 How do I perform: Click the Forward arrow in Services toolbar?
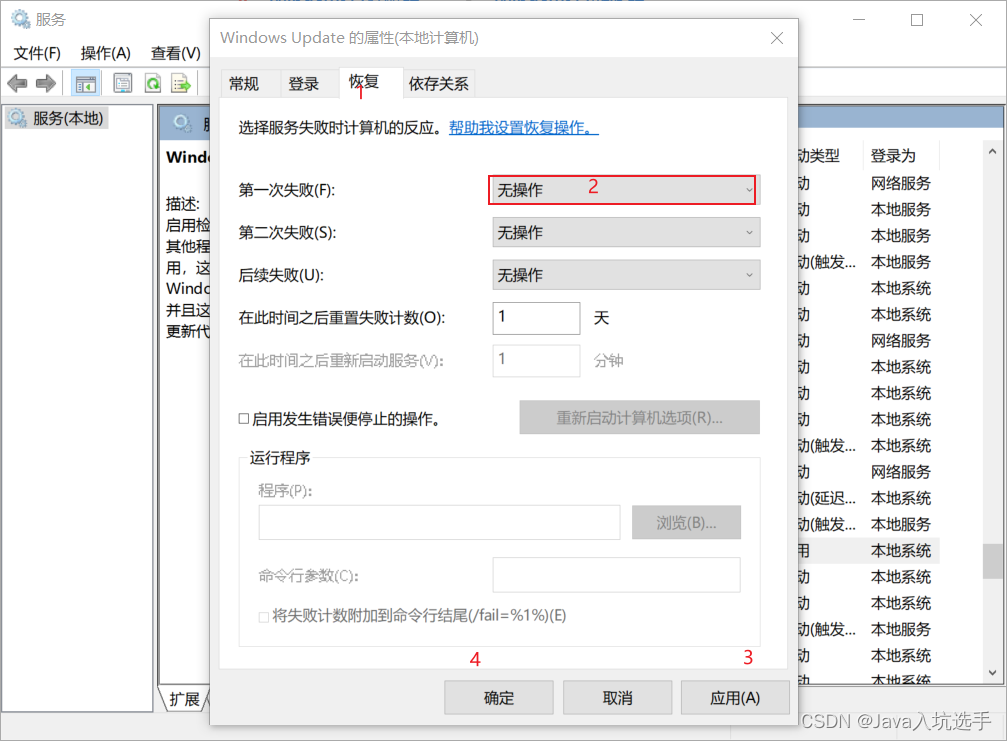(x=46, y=83)
